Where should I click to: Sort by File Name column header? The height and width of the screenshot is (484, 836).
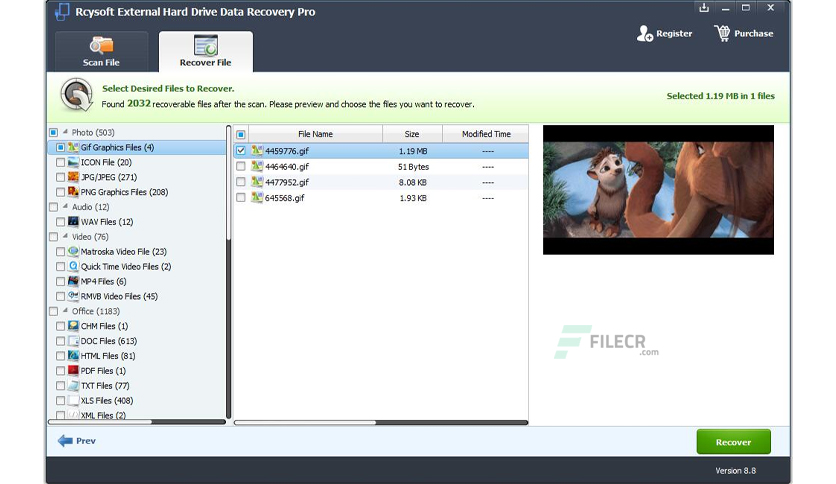[315, 134]
